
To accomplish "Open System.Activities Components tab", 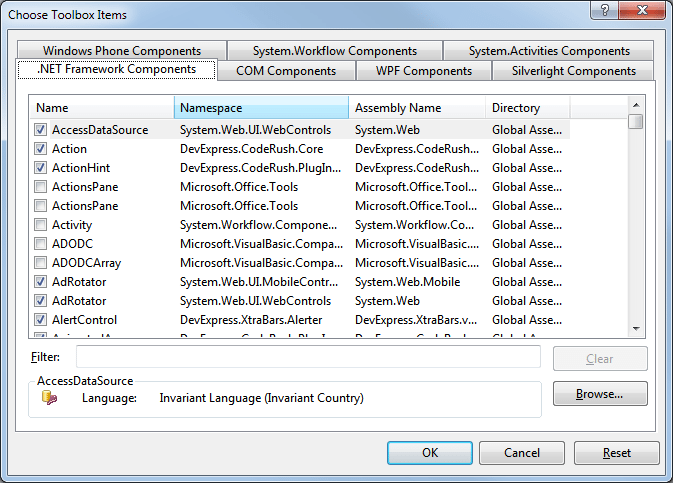I will 549,51.
